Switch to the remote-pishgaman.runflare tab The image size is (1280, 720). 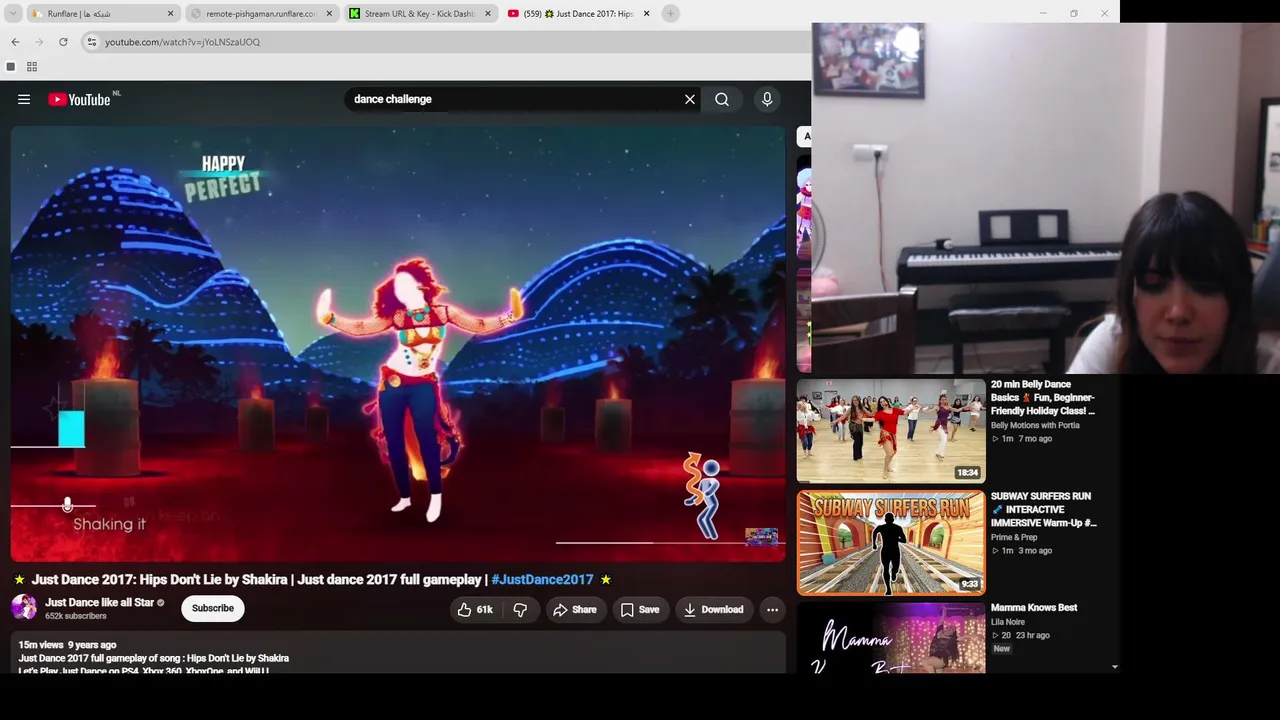pos(262,14)
